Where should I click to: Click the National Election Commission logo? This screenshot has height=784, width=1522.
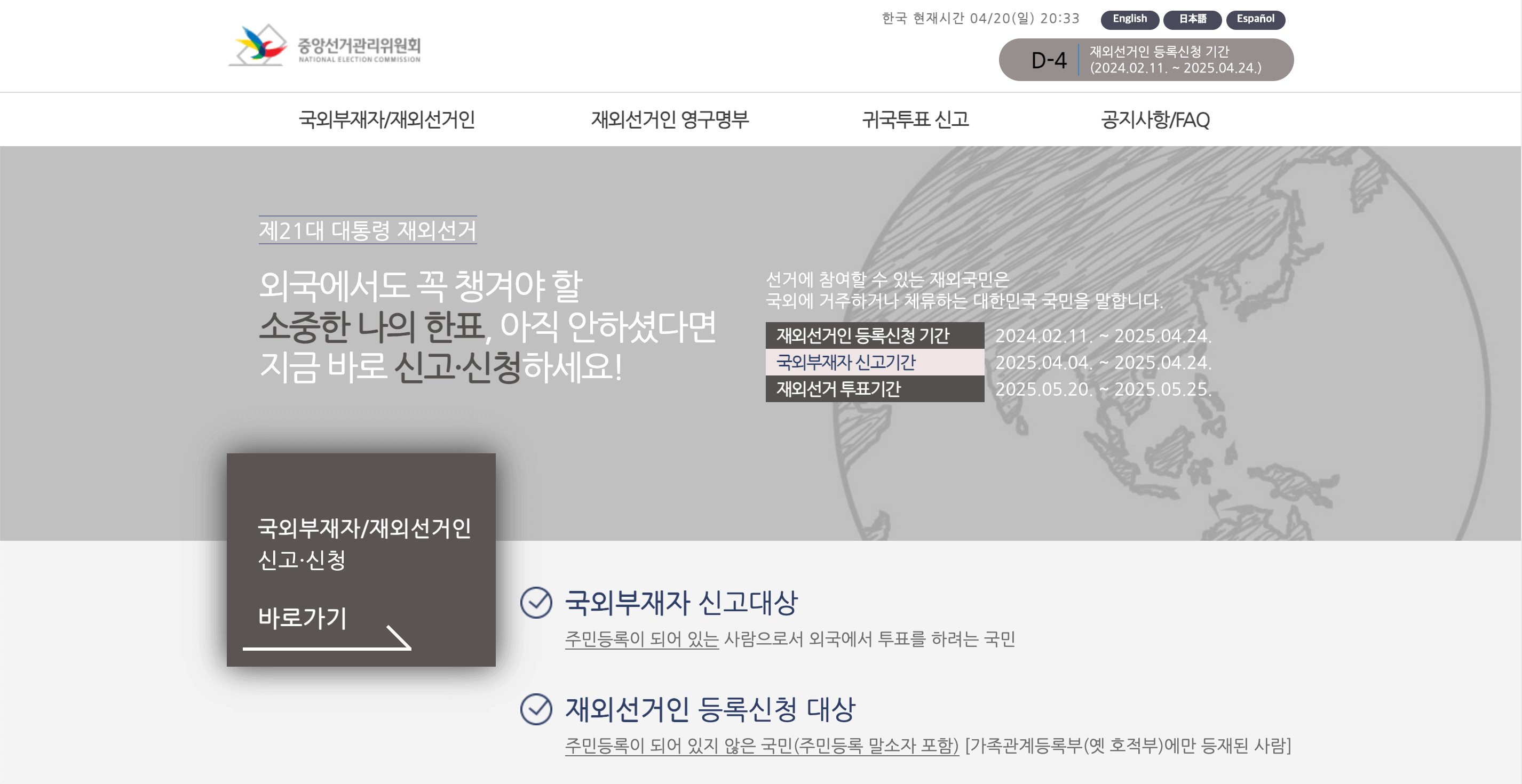[x=328, y=49]
